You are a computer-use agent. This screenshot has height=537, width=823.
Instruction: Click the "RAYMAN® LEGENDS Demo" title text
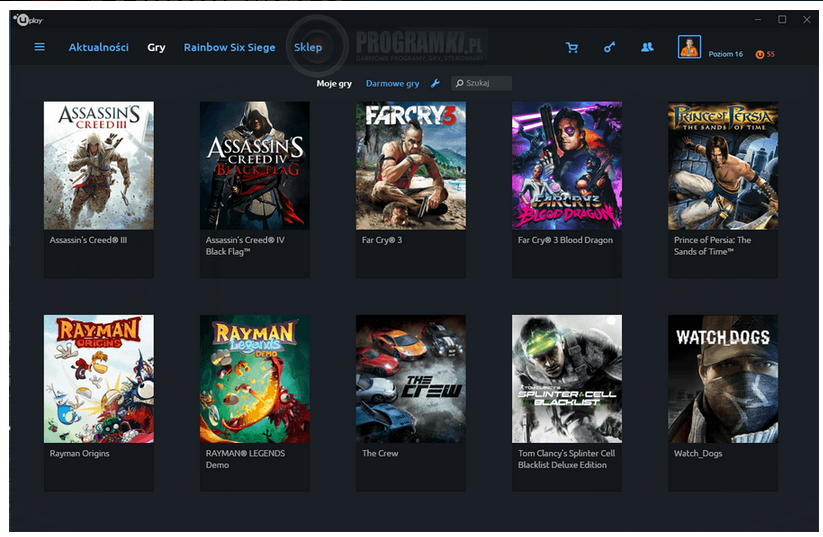[x=245, y=459]
